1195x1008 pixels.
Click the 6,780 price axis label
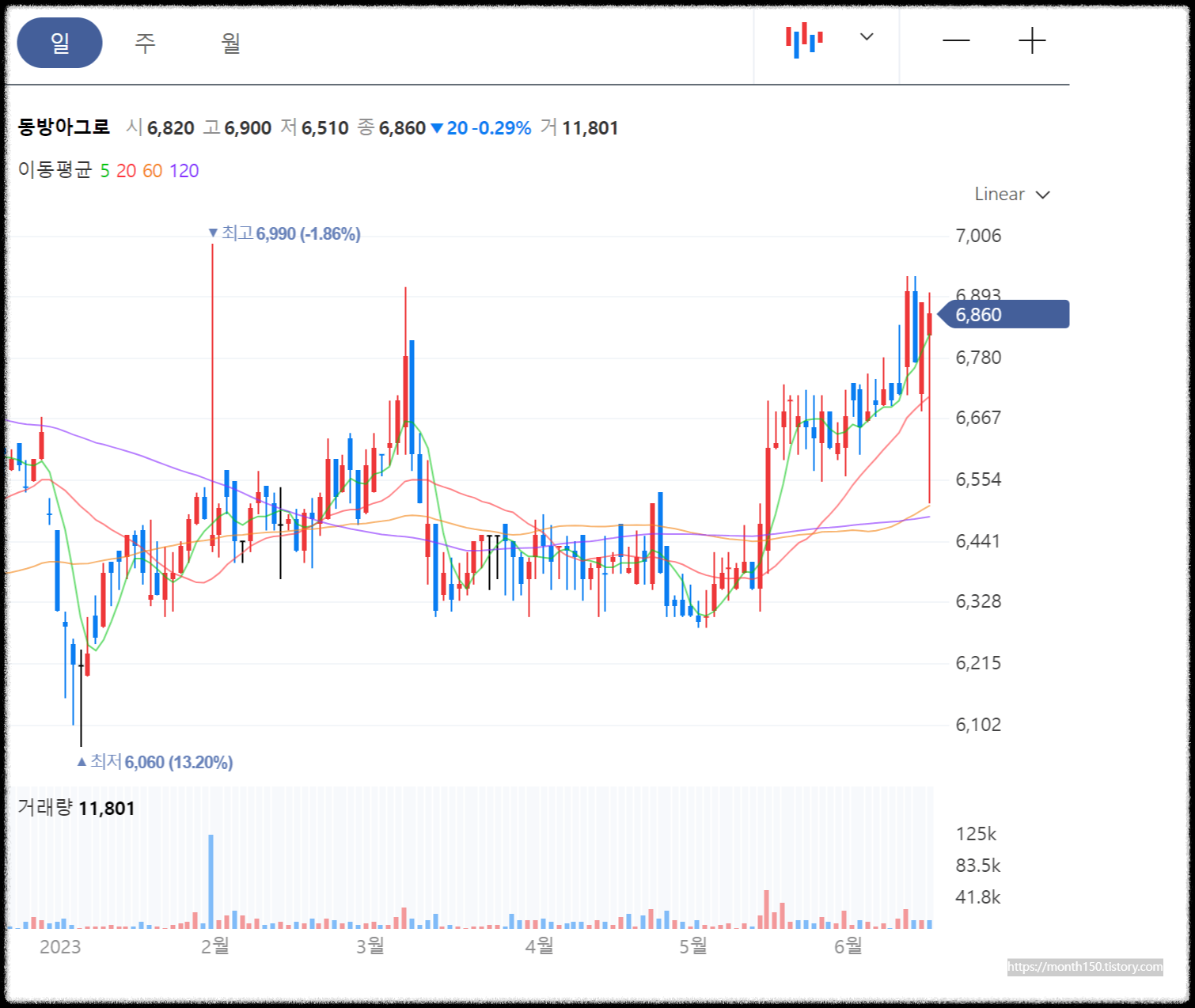click(978, 358)
